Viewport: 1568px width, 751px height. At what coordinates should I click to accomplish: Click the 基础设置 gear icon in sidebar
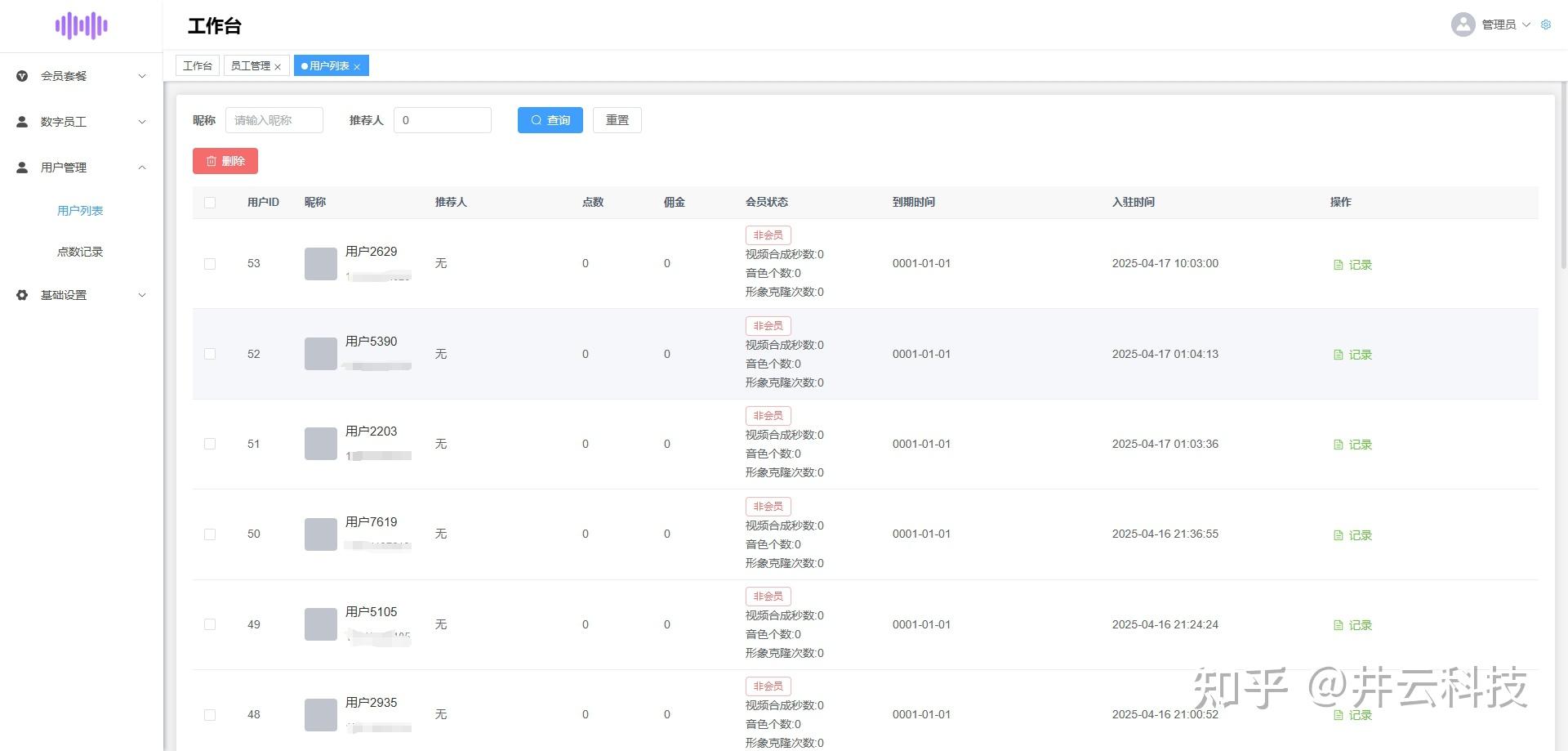(x=22, y=295)
